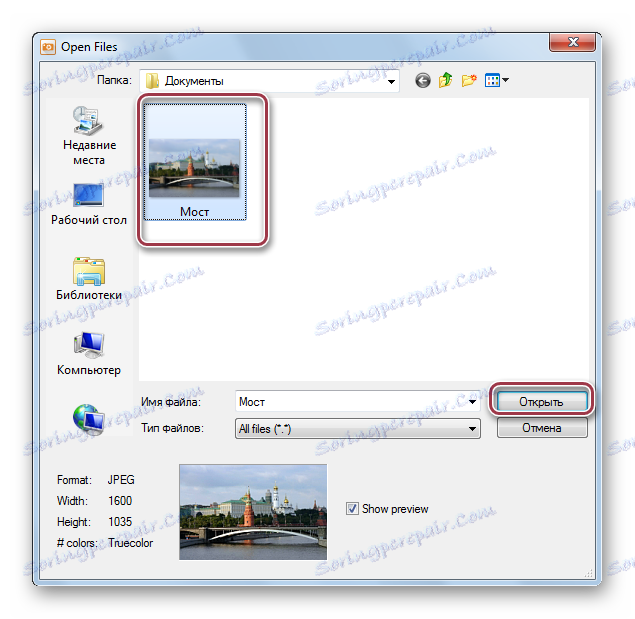The height and width of the screenshot is (619, 635).
Task: Open Computer (Компьютер) location
Action: [x=89, y=354]
